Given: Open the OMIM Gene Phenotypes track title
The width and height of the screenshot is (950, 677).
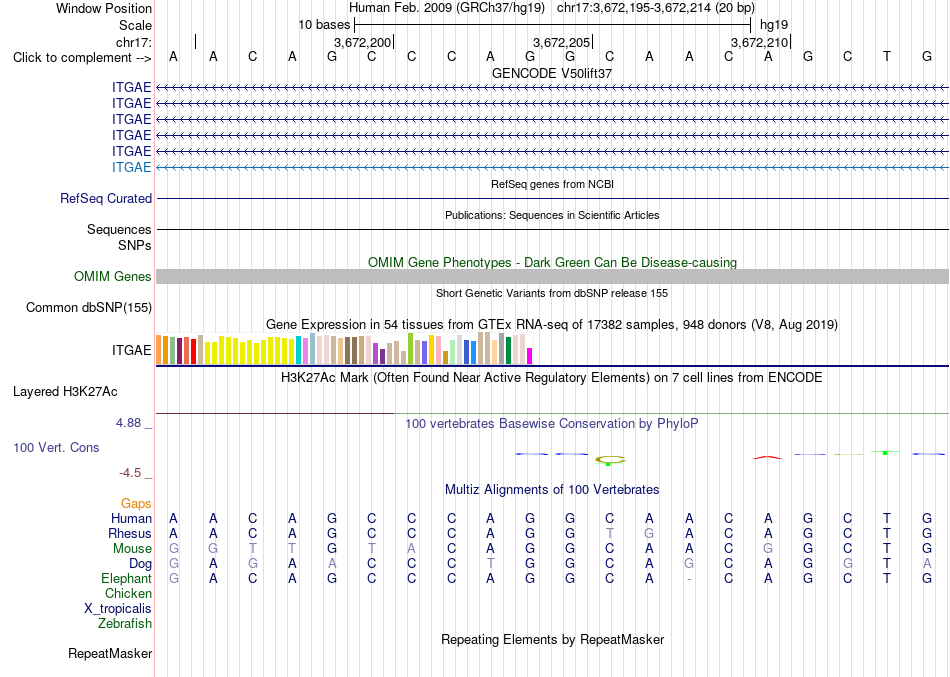Looking at the screenshot, I should 552,262.
